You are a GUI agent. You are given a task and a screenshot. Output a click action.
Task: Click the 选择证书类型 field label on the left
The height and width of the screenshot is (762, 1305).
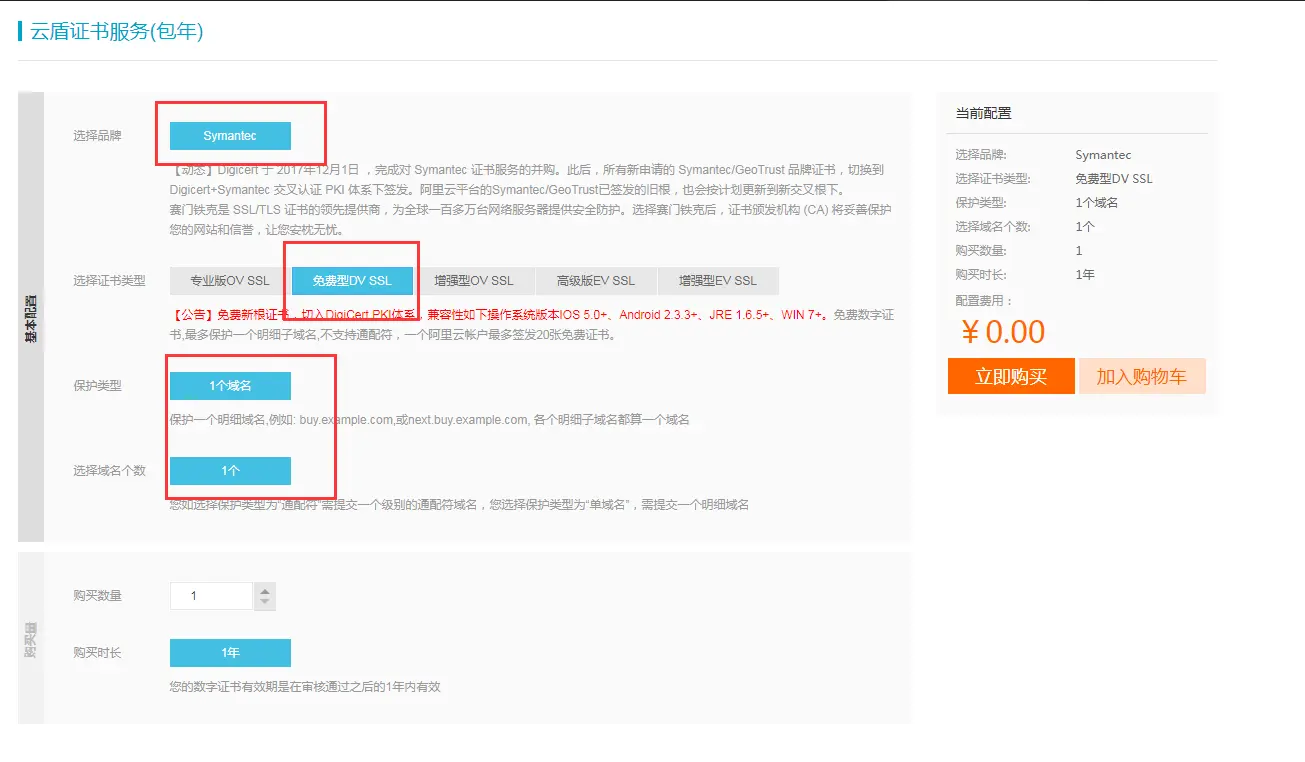(x=109, y=280)
